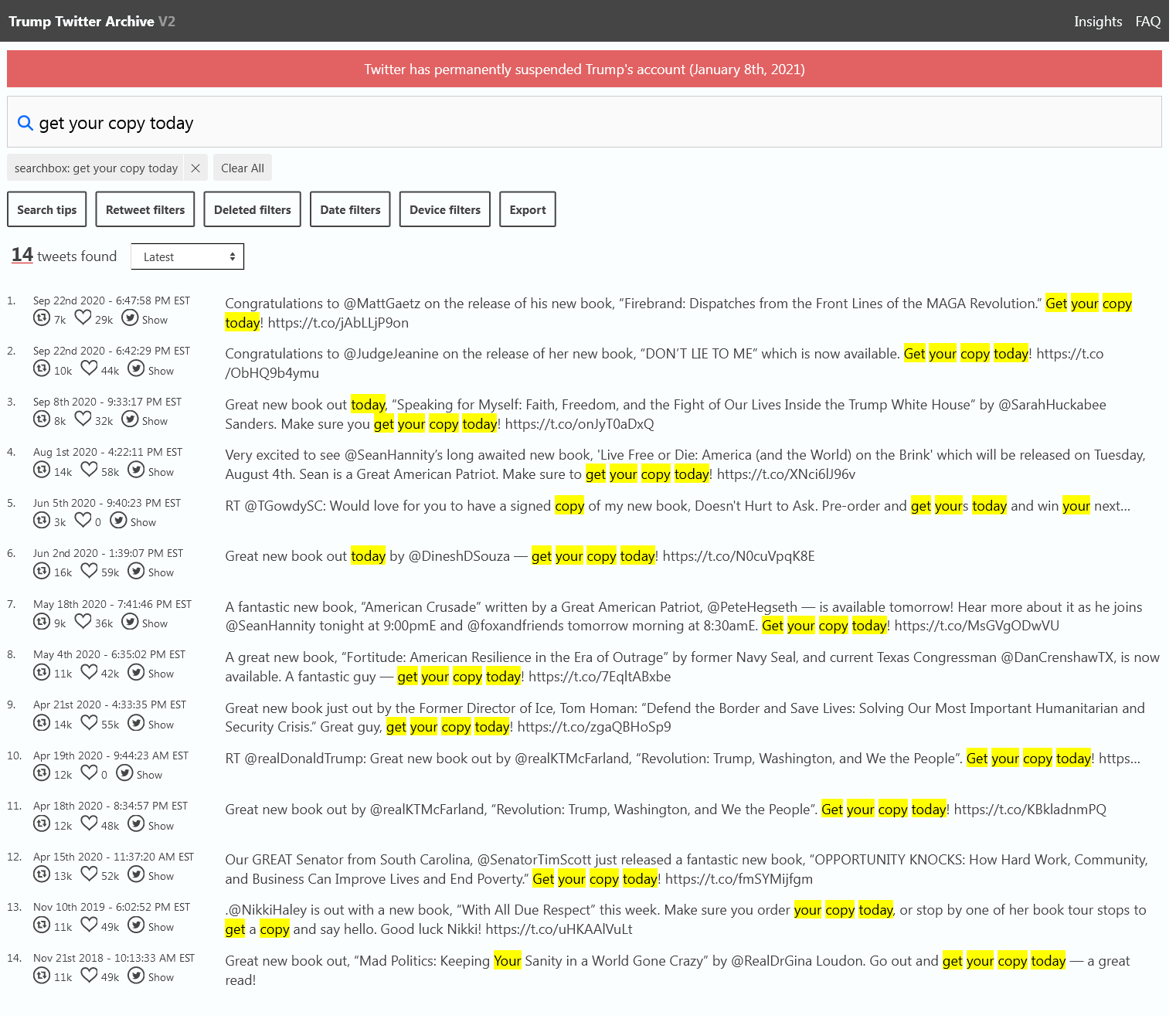Viewport: 1176px width, 1022px height.
Task: Click the heart icon showing 44k likes
Action: click(89, 368)
